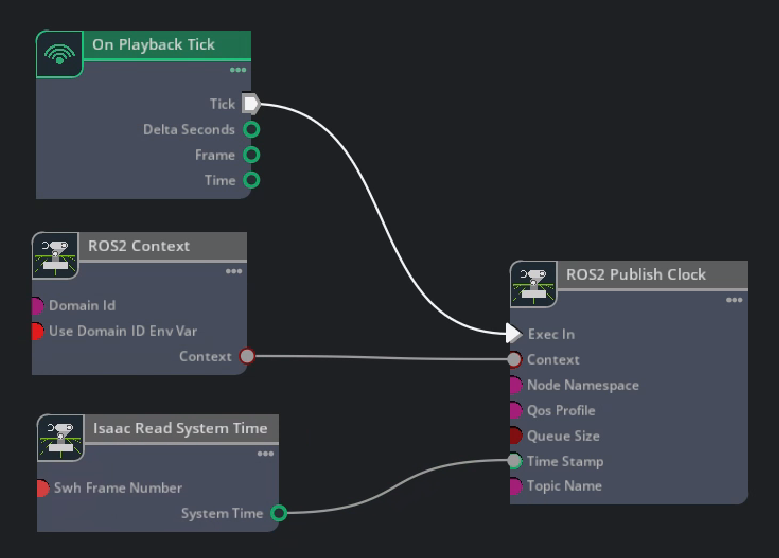Click the Frame output port circle

pyautogui.click(x=252, y=155)
